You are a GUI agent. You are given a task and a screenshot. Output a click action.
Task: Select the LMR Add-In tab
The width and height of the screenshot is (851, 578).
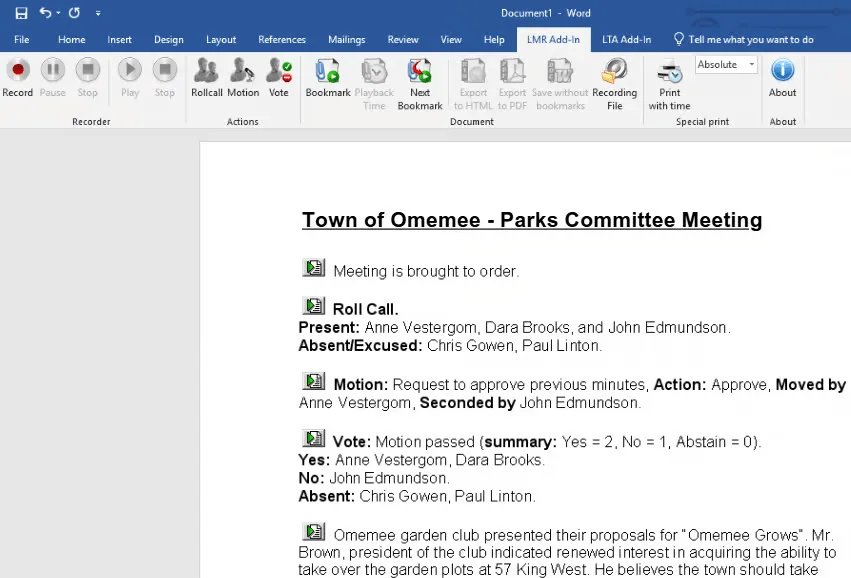(553, 40)
